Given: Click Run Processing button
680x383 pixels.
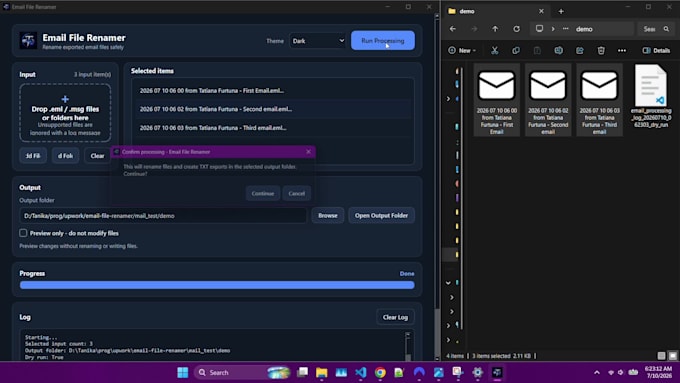Looking at the screenshot, I should point(382,40).
